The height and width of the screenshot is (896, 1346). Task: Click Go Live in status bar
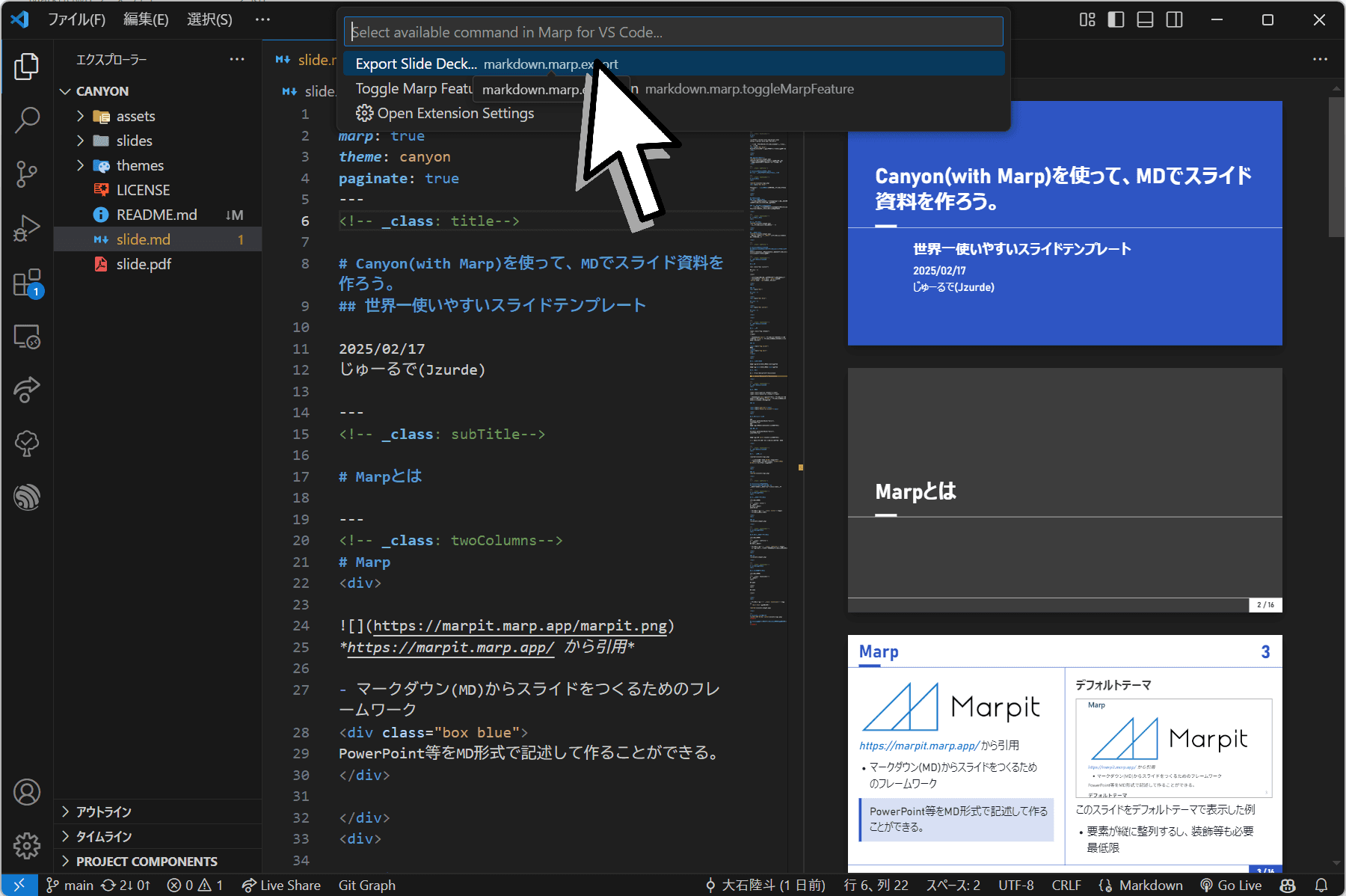coord(1231,885)
